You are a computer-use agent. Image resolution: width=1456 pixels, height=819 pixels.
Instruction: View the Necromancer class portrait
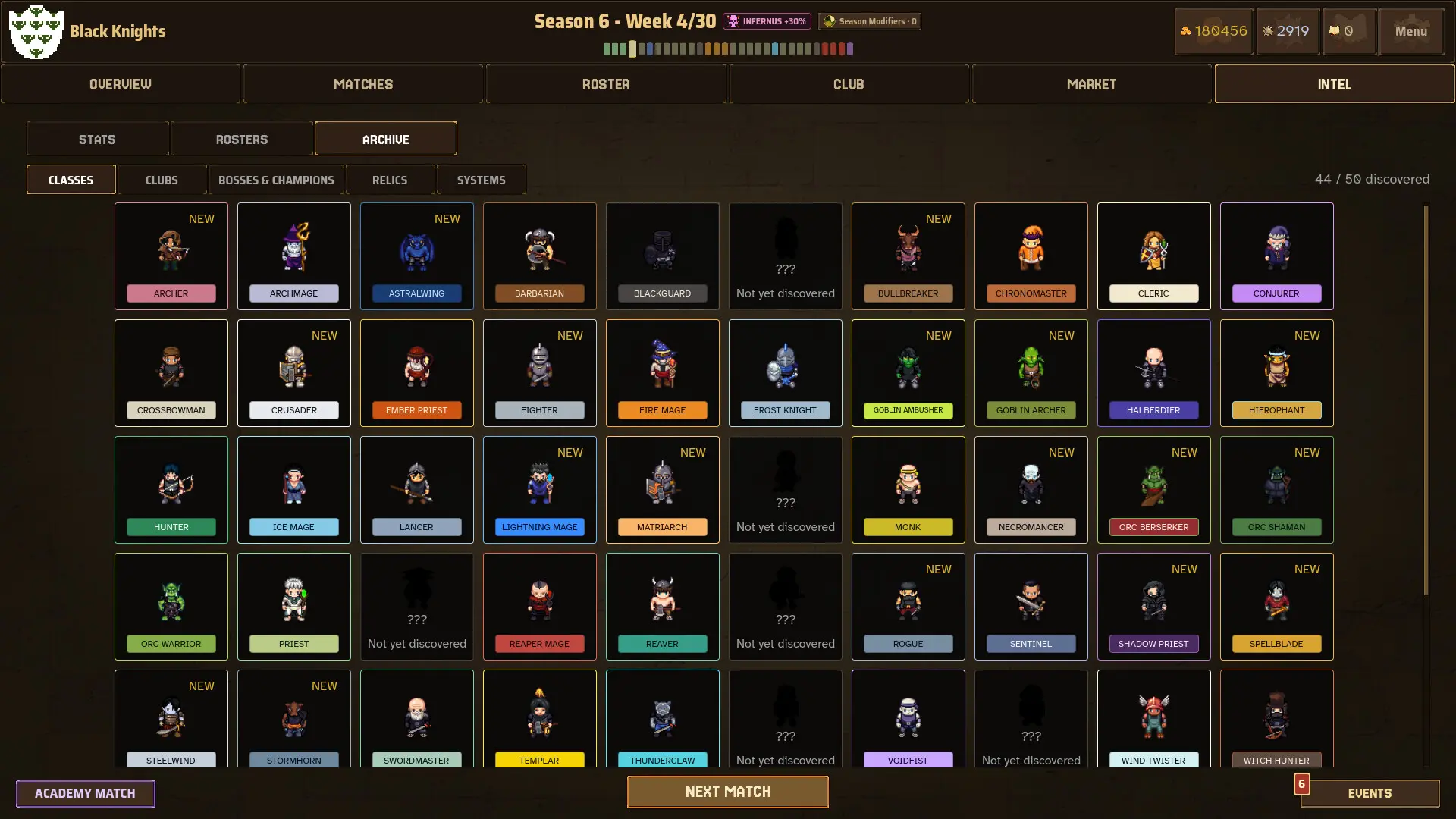pyautogui.click(x=1031, y=484)
